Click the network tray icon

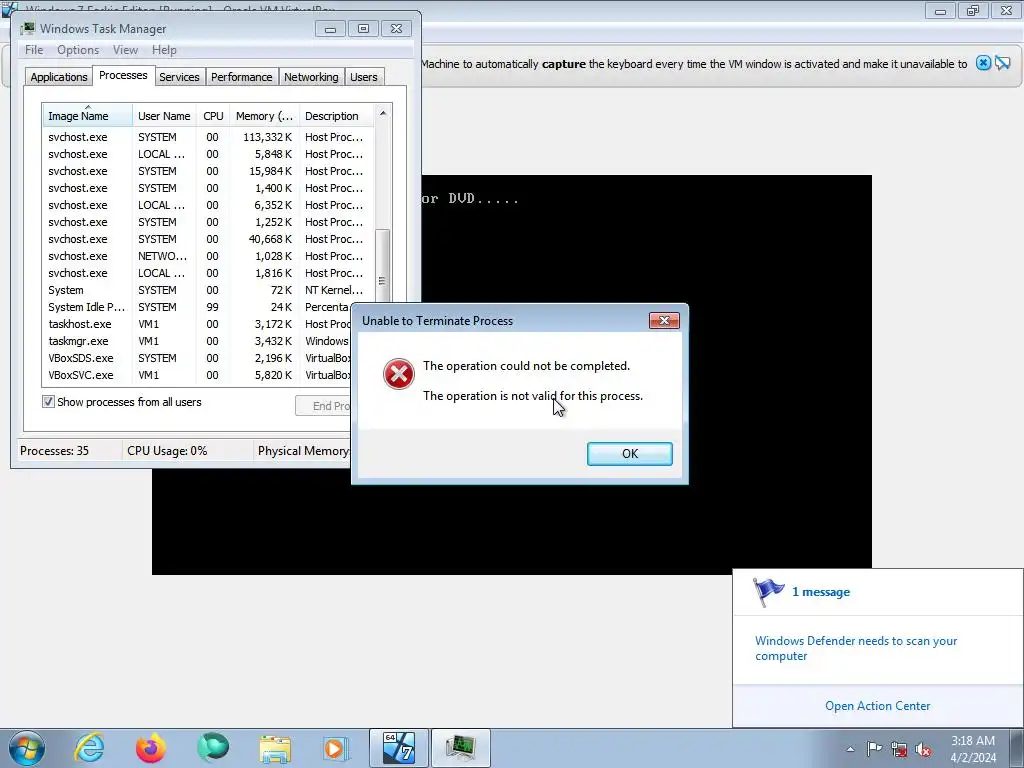pos(899,749)
